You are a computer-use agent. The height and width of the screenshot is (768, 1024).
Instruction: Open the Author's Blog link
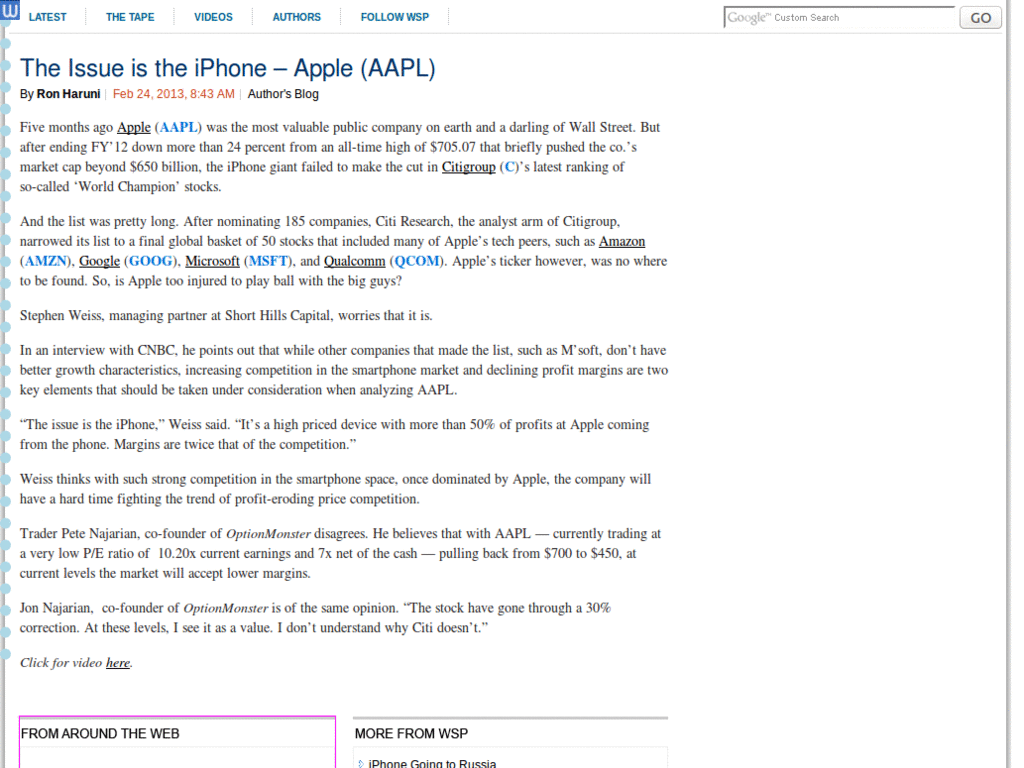point(283,94)
